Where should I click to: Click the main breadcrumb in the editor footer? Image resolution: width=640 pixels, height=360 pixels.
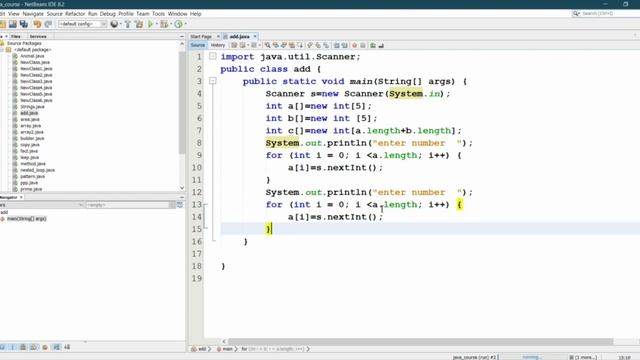click(227, 349)
